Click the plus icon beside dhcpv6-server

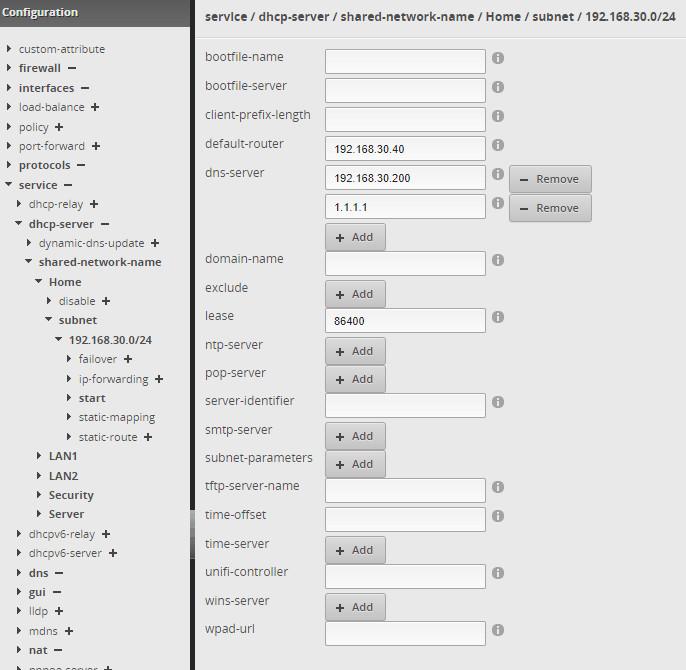pyautogui.click(x=113, y=553)
